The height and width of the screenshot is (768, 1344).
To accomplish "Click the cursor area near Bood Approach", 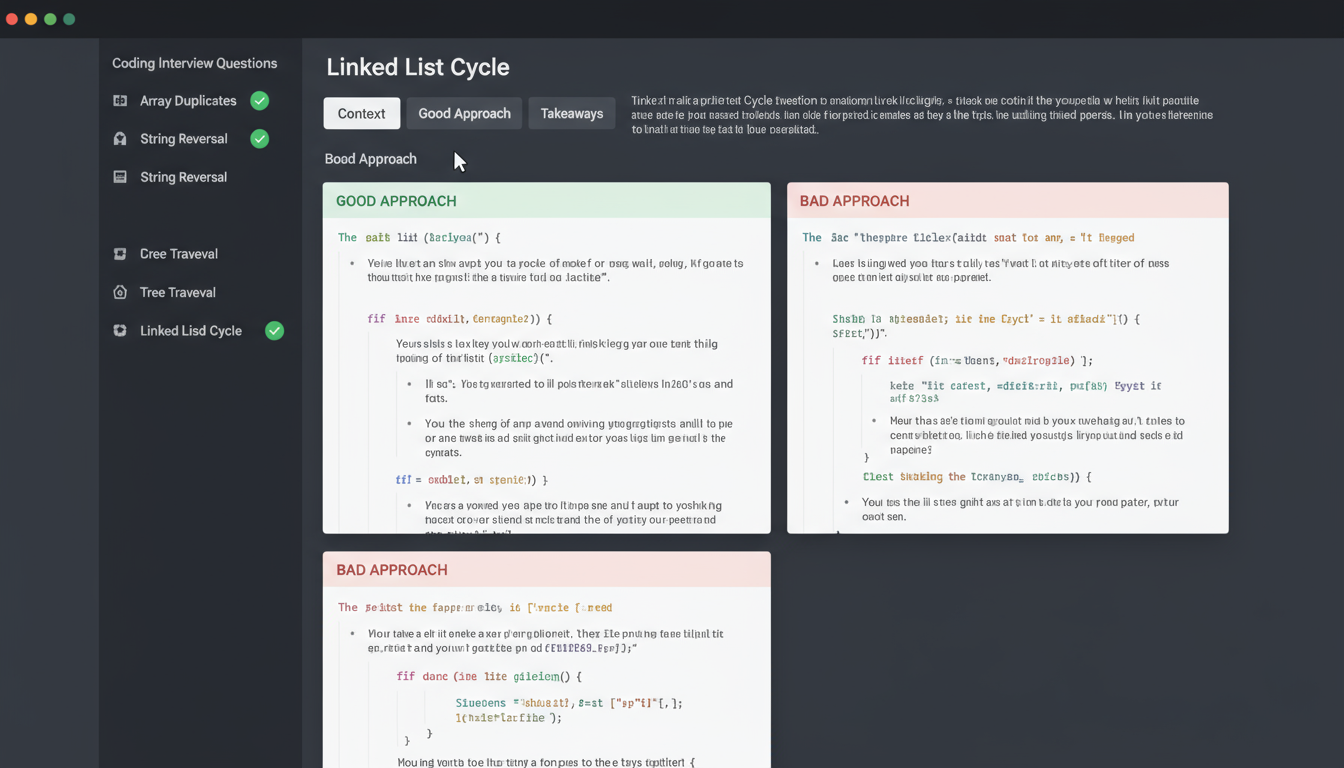I will coord(456,160).
